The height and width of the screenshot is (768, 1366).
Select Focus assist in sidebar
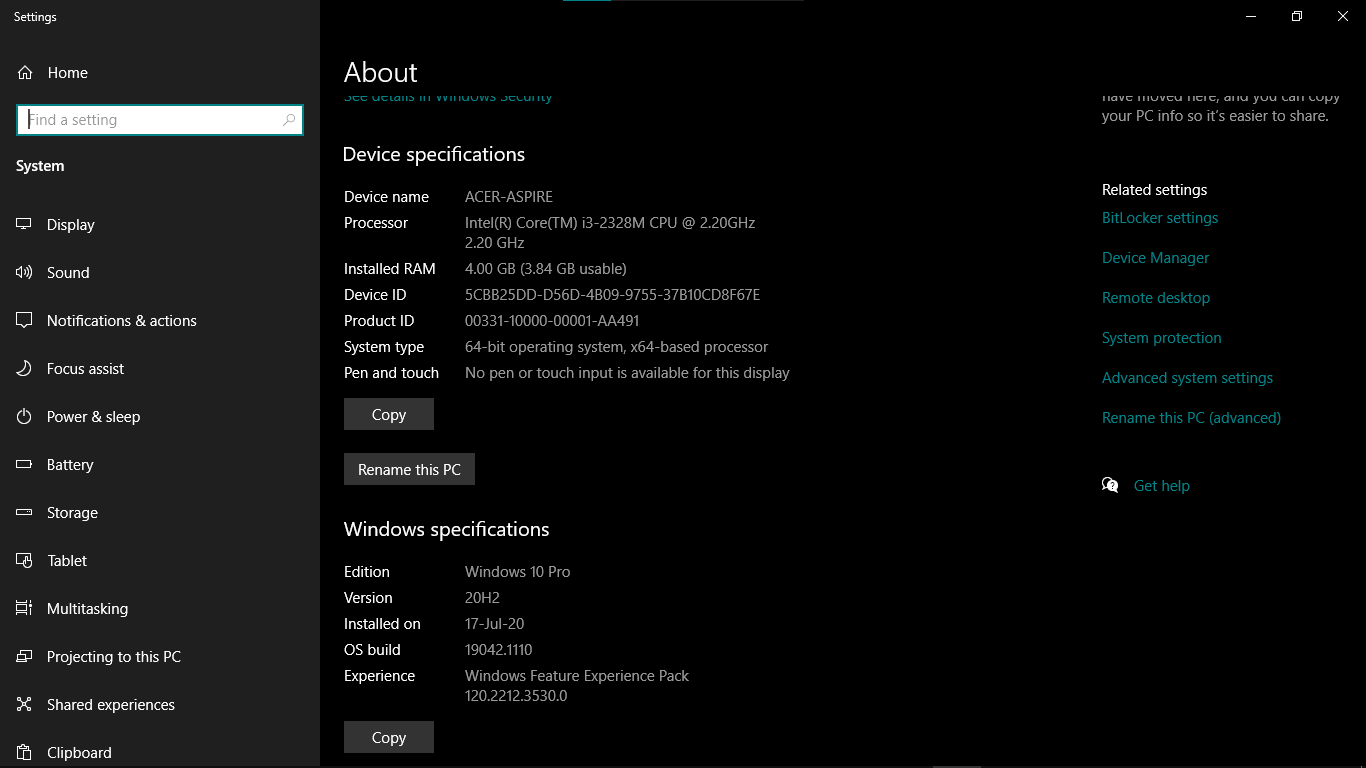(160, 368)
